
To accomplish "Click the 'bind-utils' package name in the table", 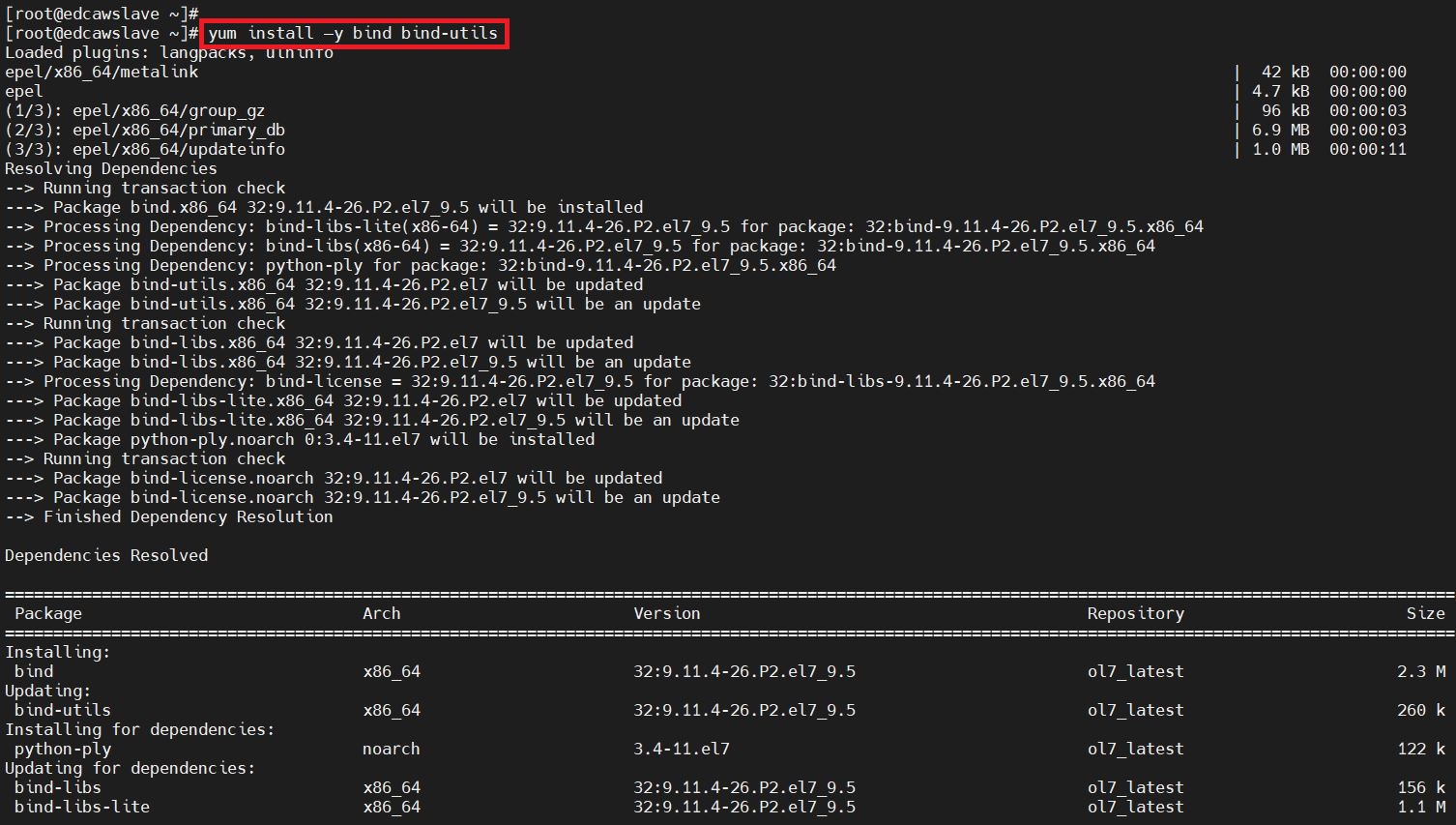I will click(63, 710).
